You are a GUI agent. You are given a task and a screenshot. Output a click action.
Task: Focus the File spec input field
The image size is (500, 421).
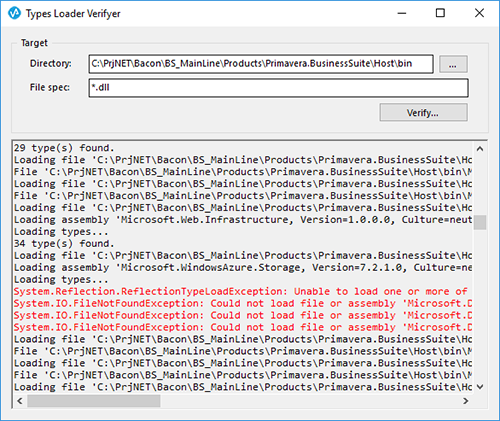(x=278, y=88)
